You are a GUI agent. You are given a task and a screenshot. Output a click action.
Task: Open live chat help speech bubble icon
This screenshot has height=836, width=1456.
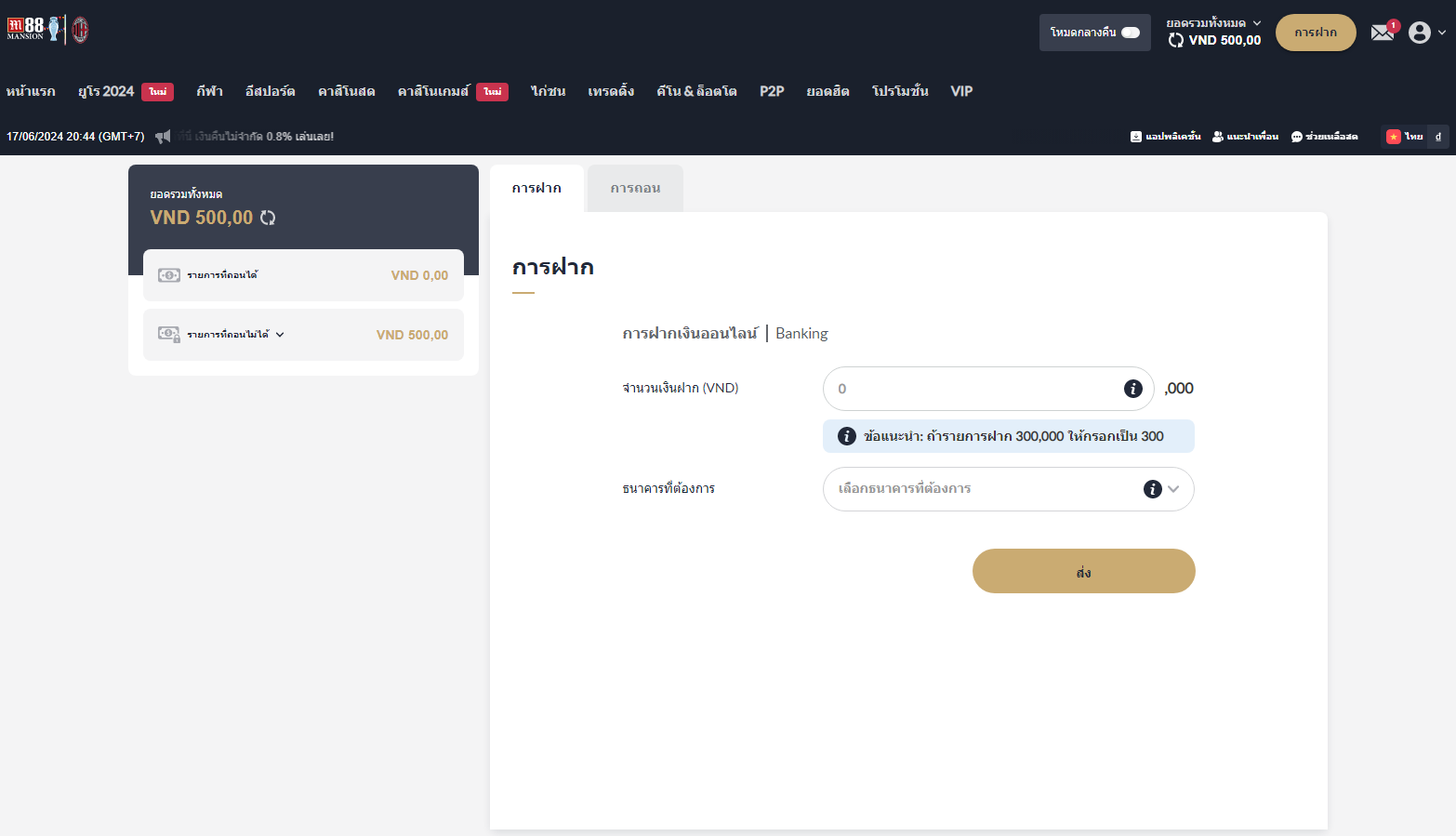click(x=1296, y=137)
